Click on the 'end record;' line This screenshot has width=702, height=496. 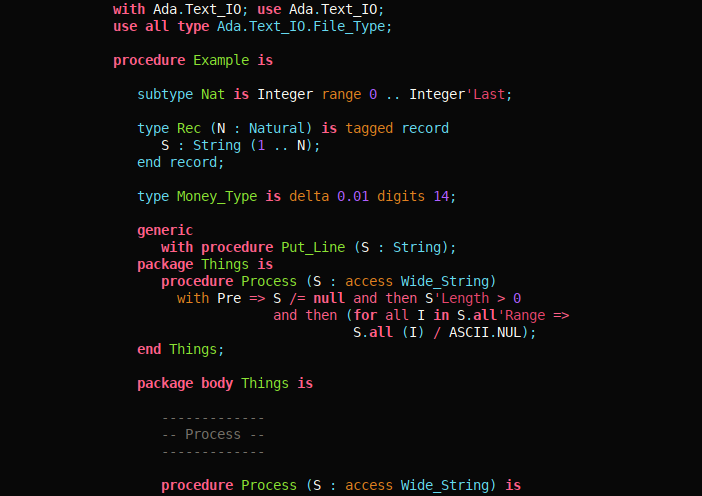[x=181, y=162]
